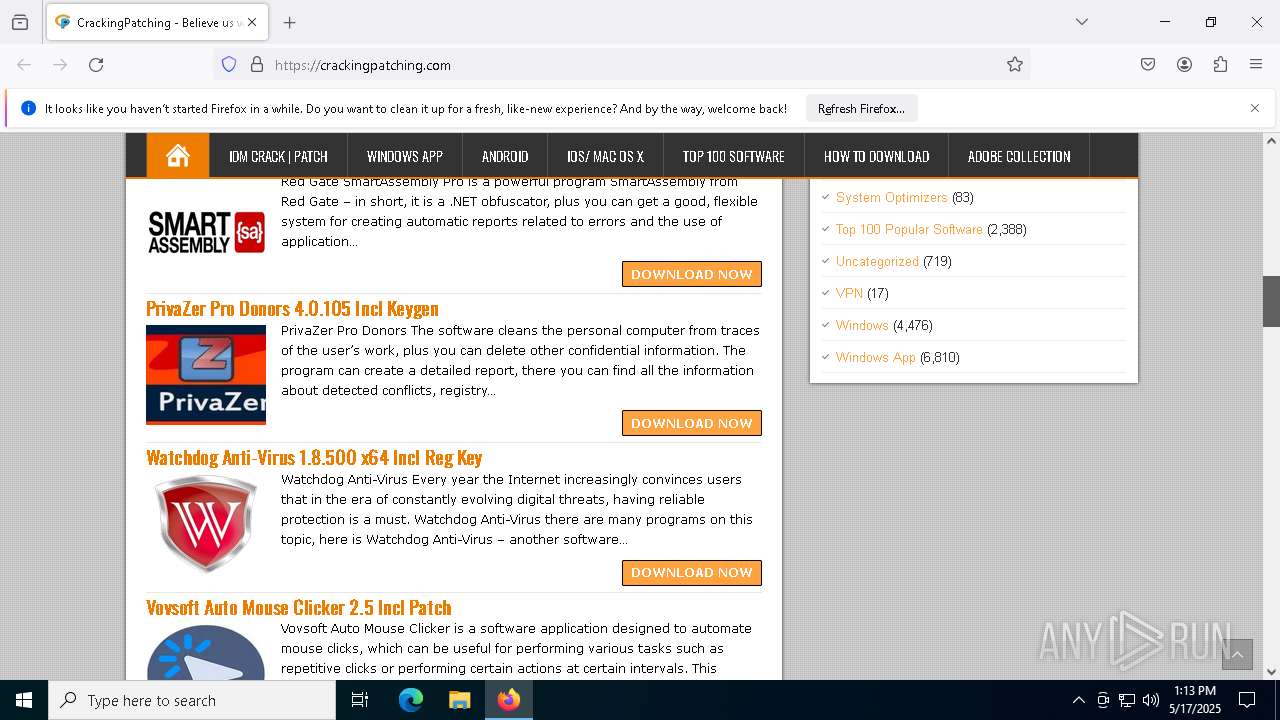Dismiss the Firefox refresh notification bar
The image size is (1280, 720).
(x=1255, y=108)
